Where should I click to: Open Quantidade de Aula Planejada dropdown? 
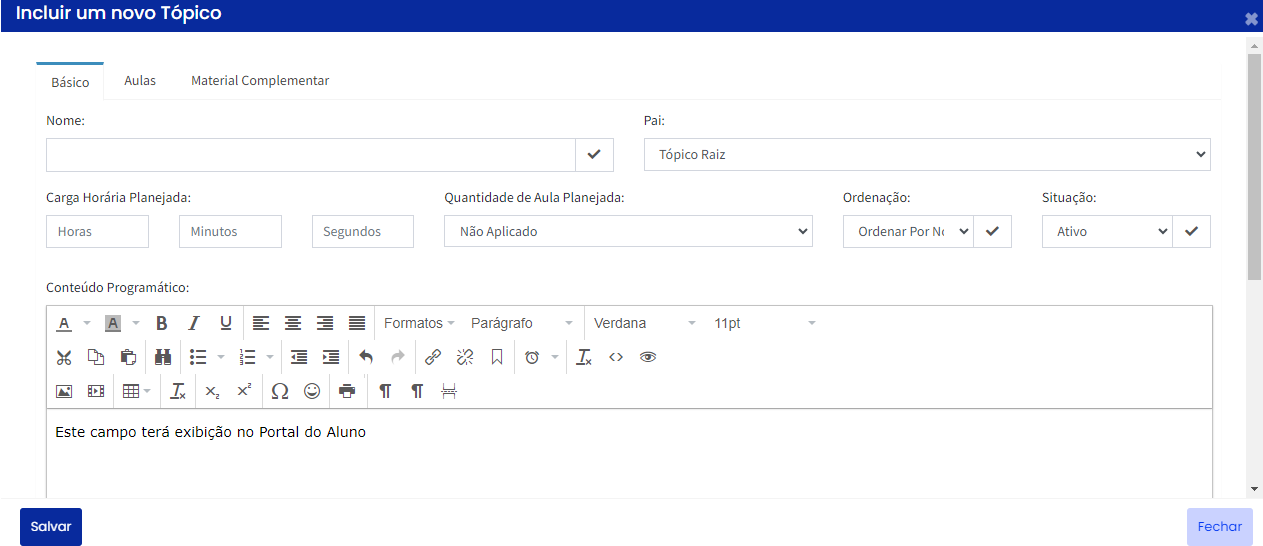click(x=628, y=231)
